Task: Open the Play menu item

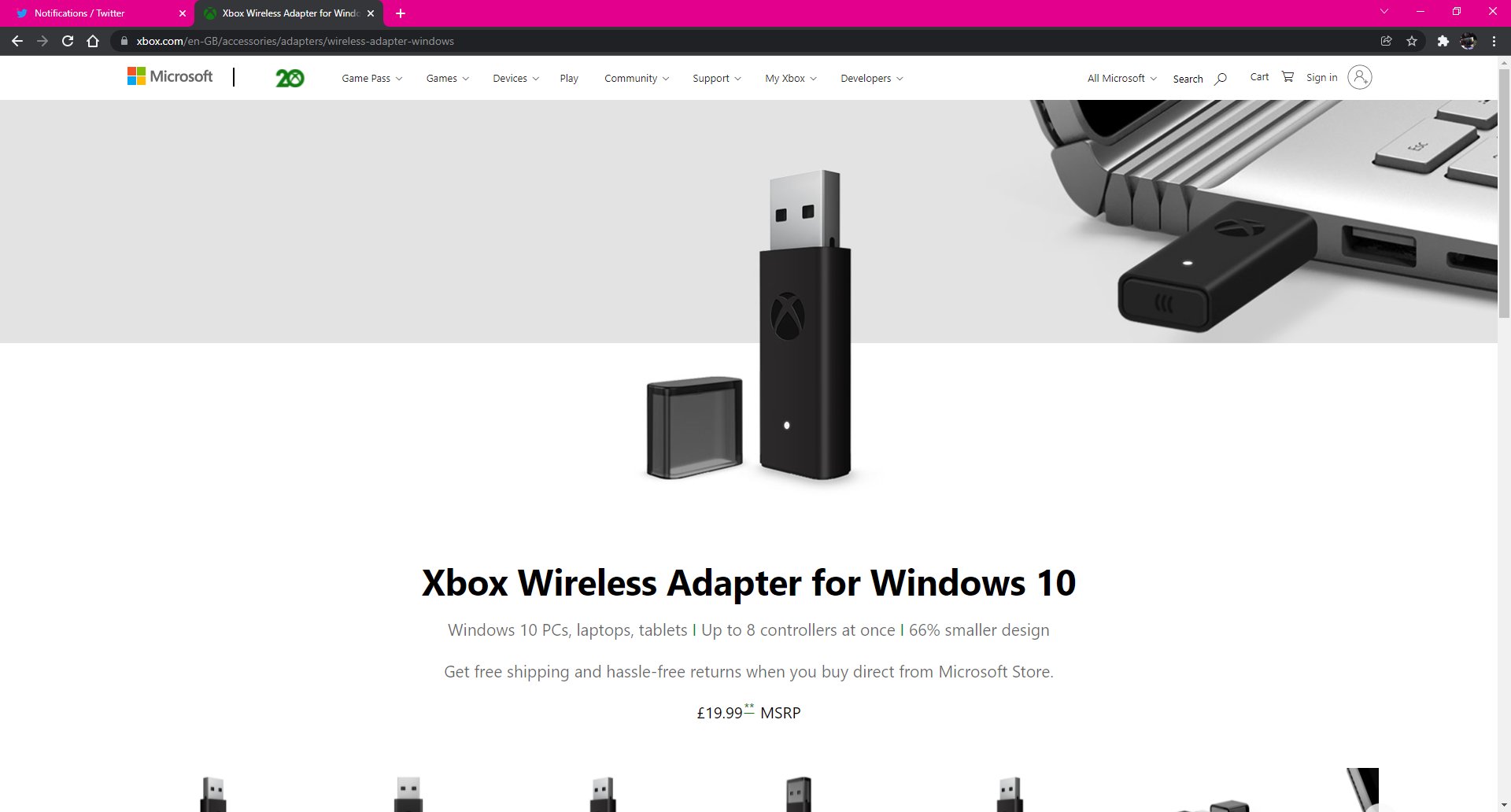Action: click(x=569, y=78)
